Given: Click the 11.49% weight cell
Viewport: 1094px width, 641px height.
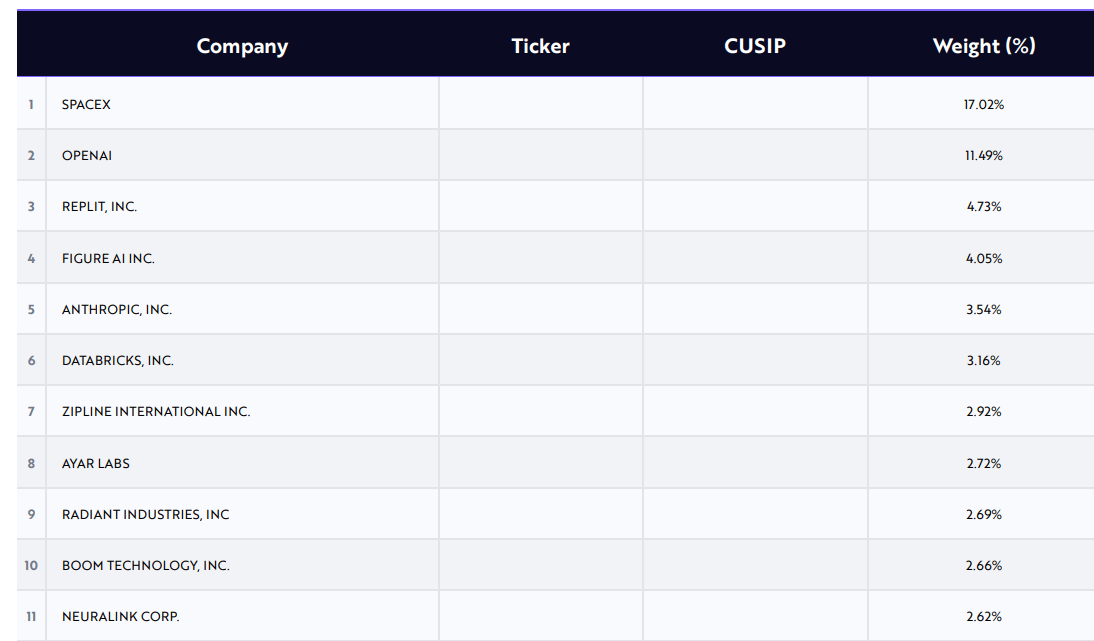Looking at the screenshot, I should tap(984, 155).
